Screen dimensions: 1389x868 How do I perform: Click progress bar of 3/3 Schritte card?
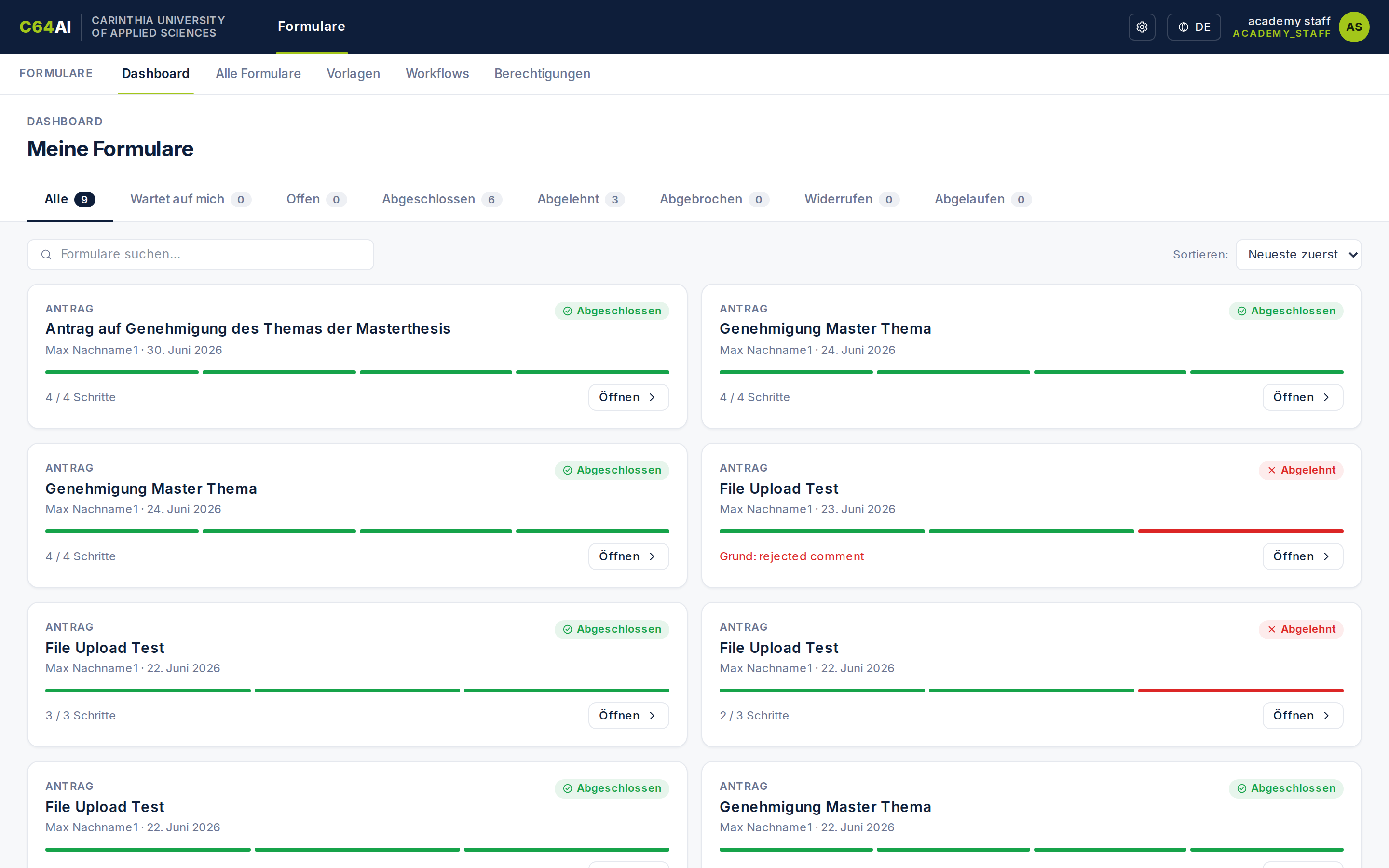click(x=357, y=690)
